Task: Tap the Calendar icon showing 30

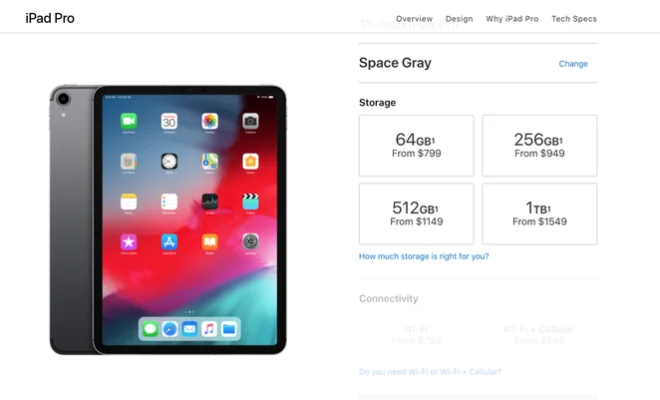Action: [169, 121]
